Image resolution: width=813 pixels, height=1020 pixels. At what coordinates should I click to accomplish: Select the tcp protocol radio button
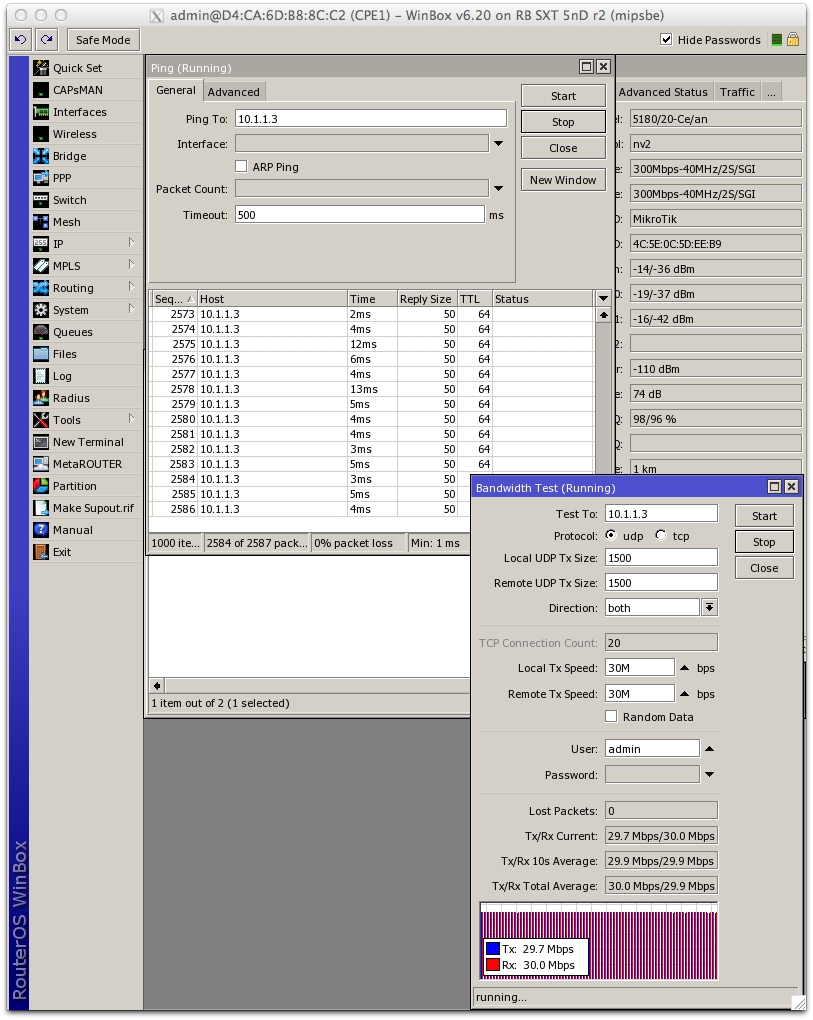point(659,535)
